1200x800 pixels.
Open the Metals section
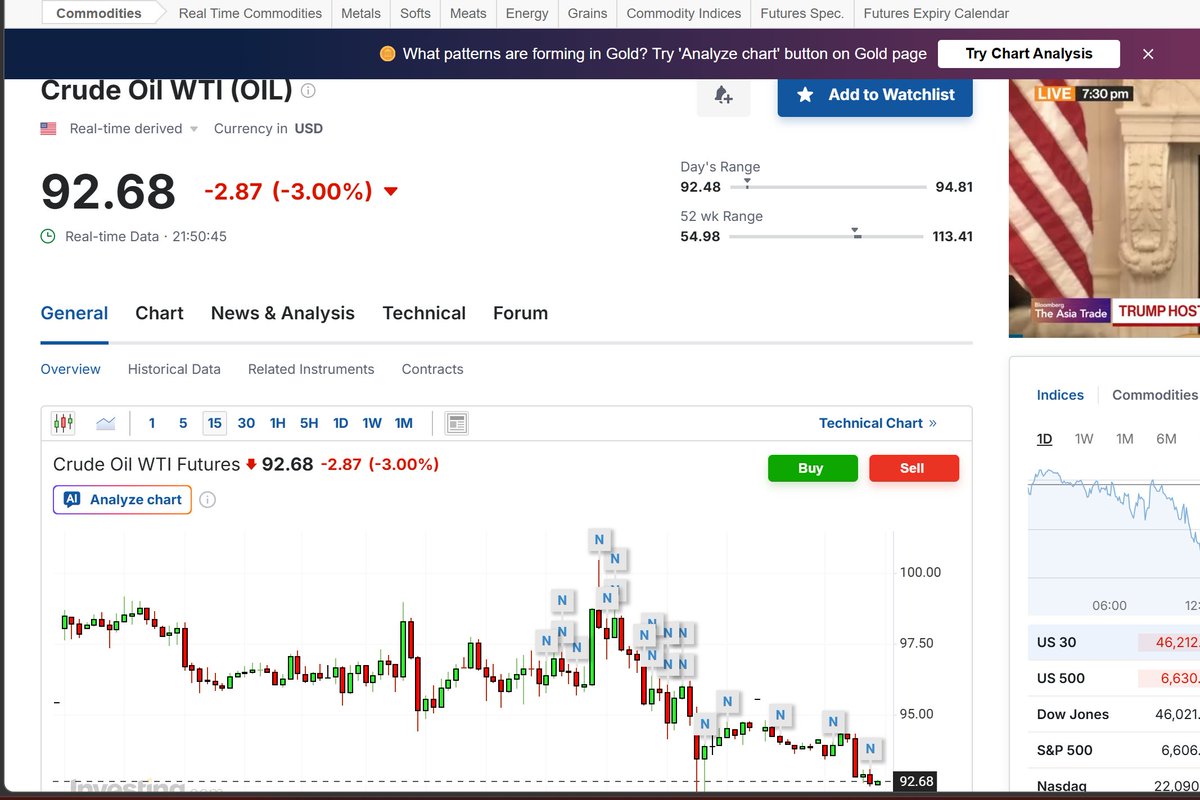(361, 13)
